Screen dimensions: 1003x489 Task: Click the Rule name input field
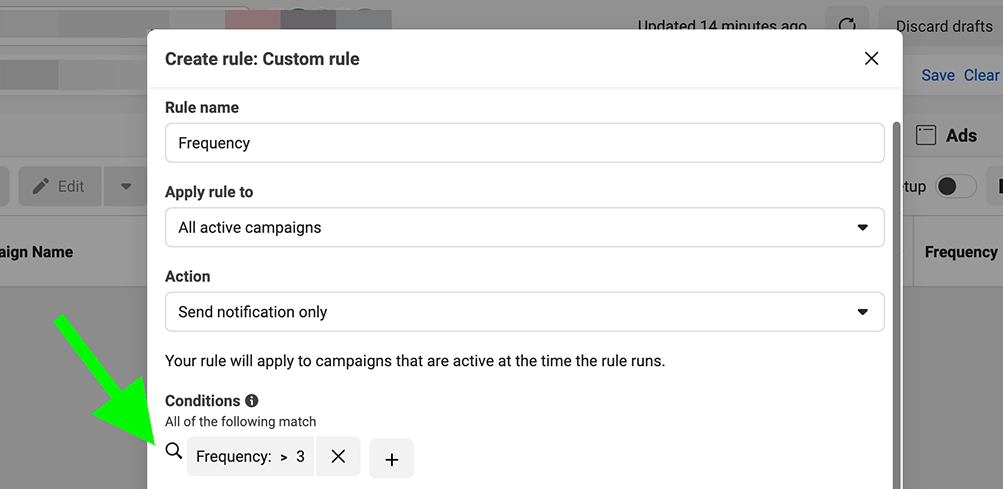524,143
